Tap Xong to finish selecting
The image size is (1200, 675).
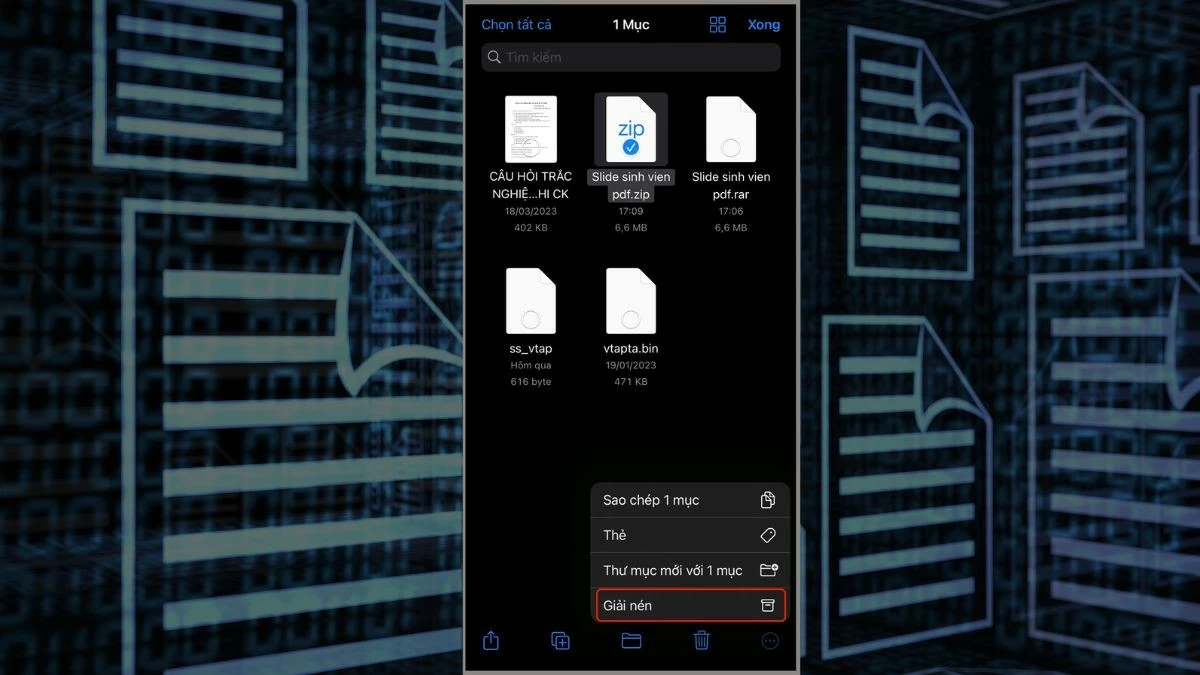point(763,24)
